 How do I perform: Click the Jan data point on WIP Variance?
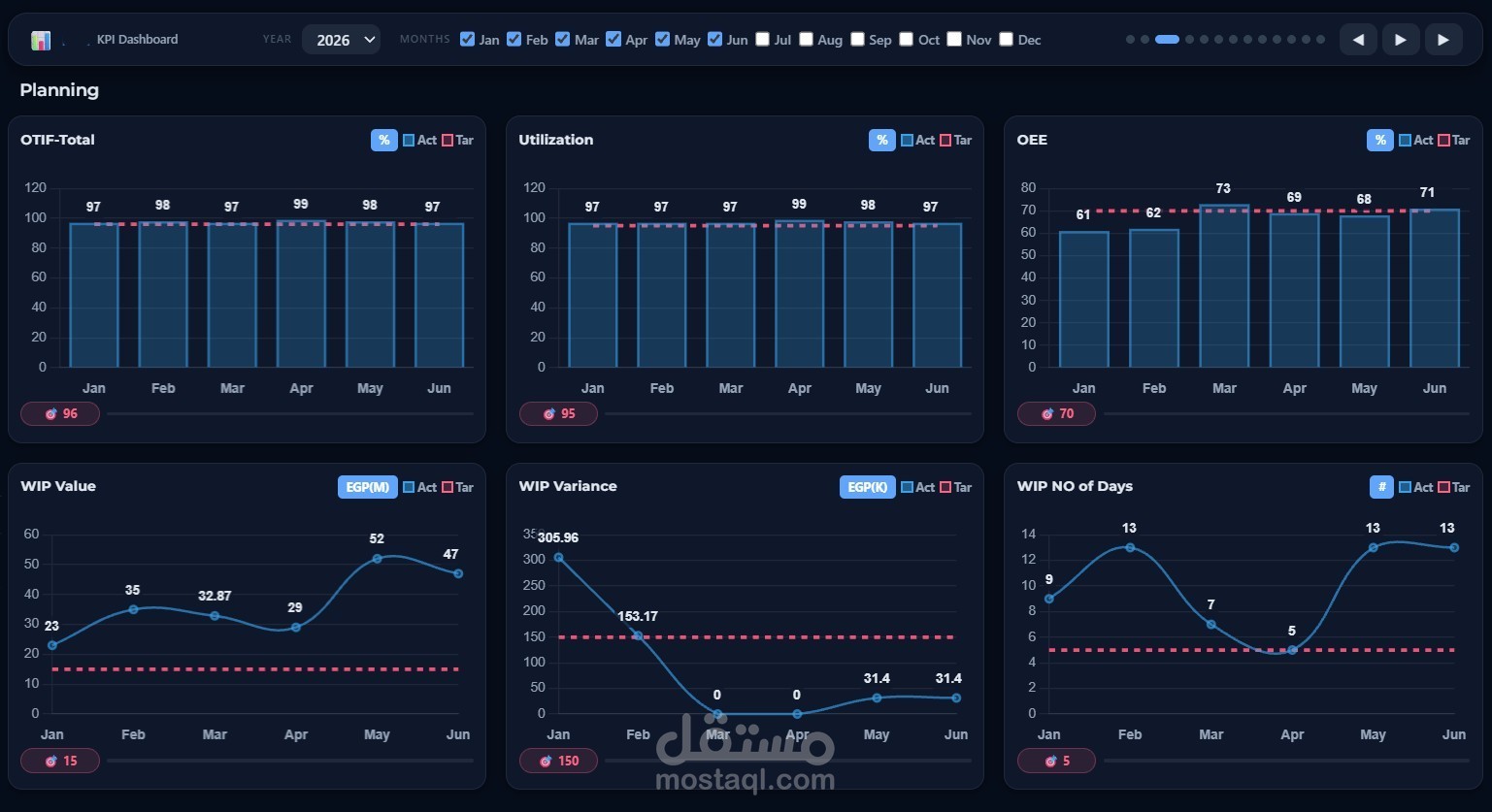558,558
